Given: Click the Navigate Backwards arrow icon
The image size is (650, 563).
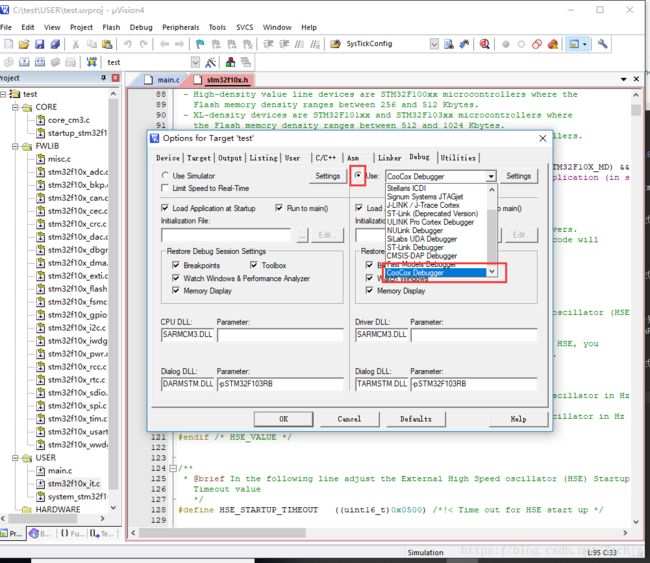Looking at the screenshot, I should [x=164, y=44].
